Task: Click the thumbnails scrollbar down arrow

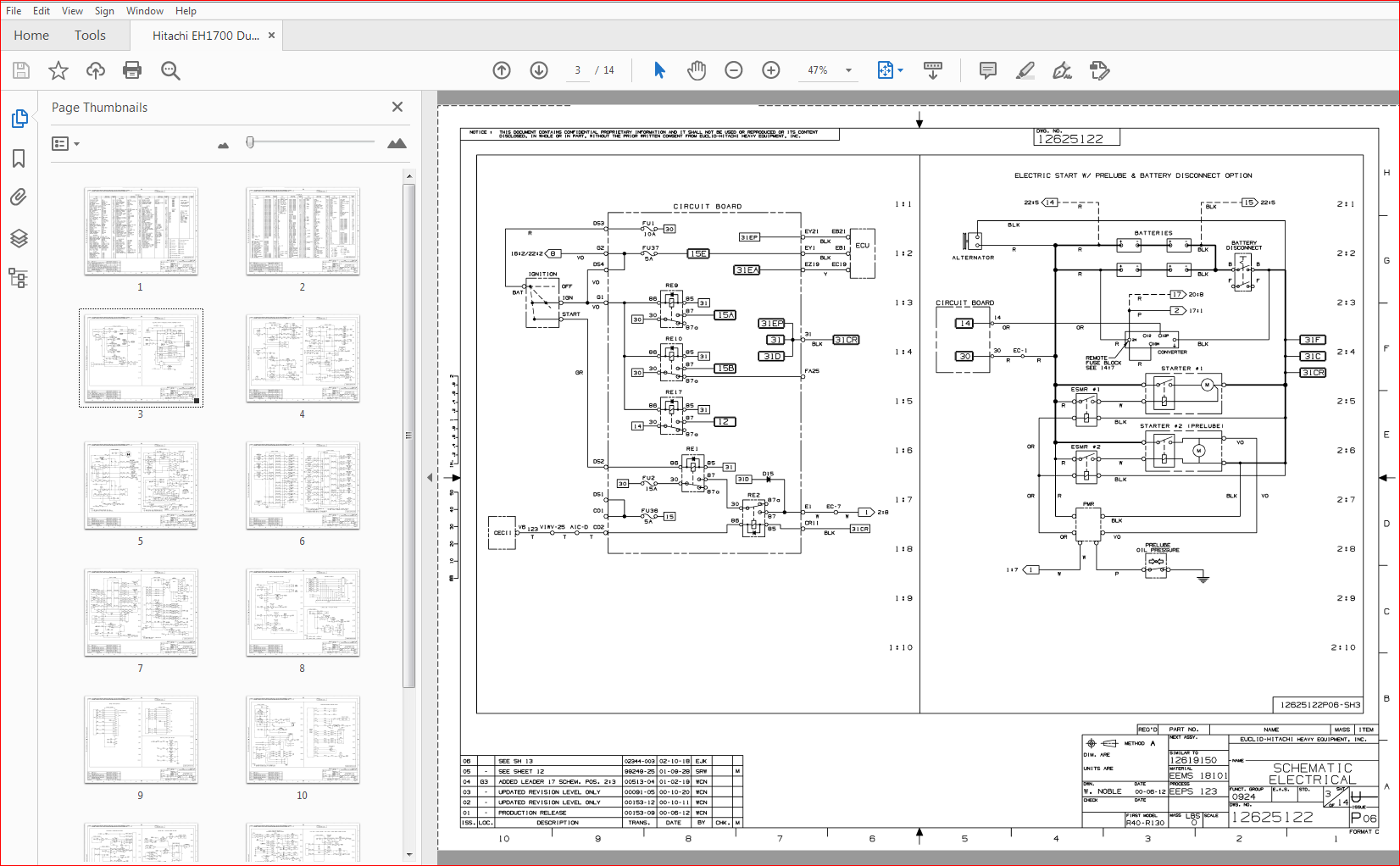Action: pyautogui.click(x=409, y=855)
